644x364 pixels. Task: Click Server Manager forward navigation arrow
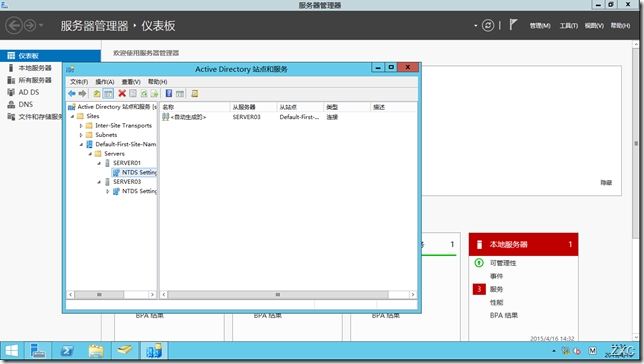pyautogui.click(x=30, y=25)
